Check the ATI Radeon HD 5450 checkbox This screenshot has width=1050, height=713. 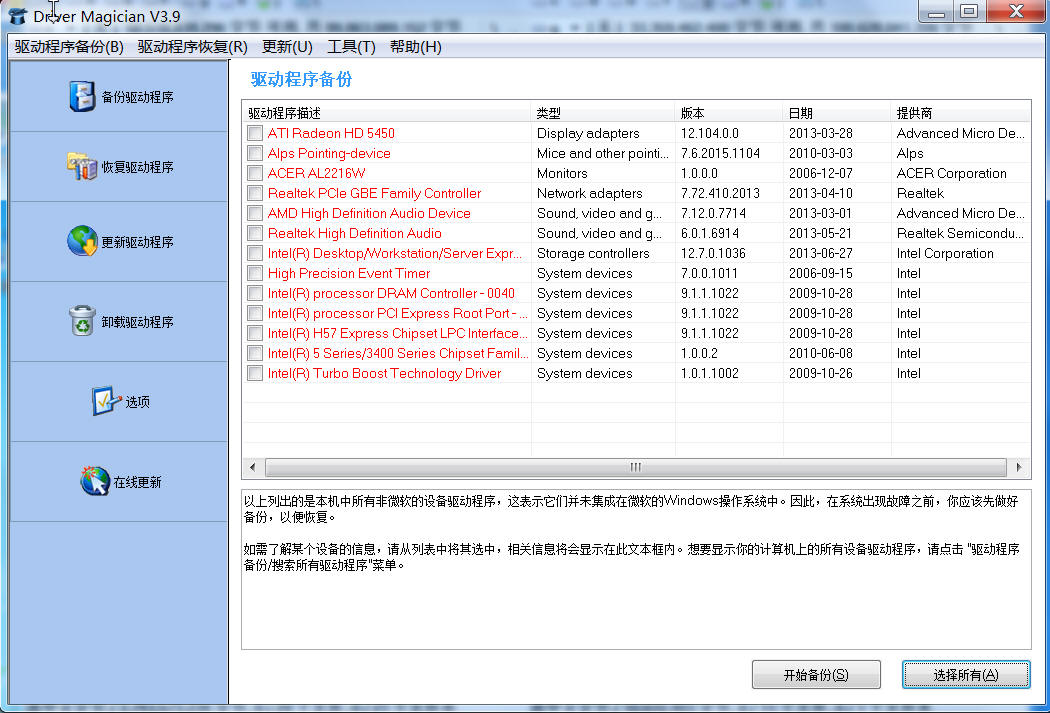(x=255, y=133)
